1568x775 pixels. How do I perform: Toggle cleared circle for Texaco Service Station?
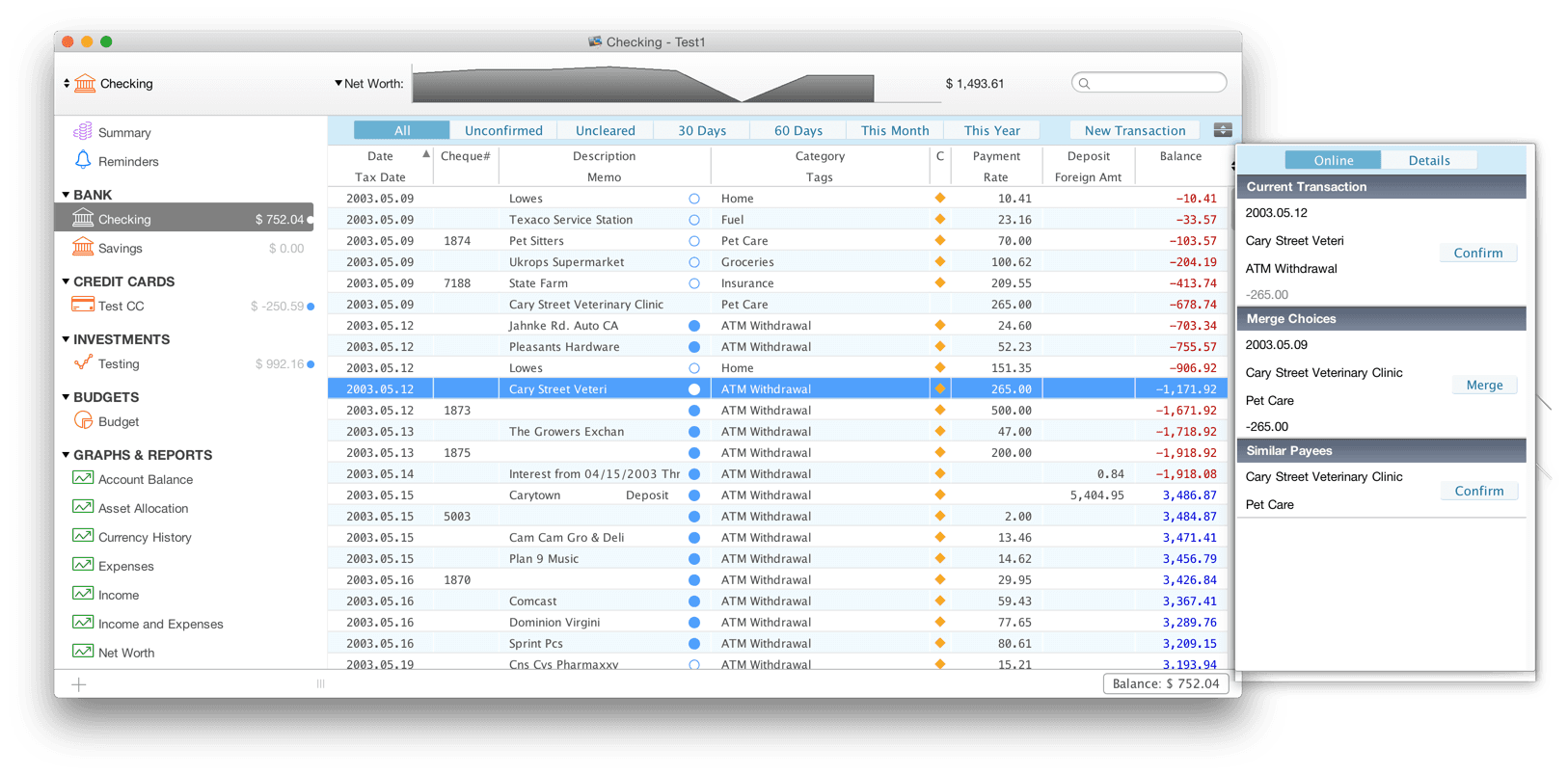(x=694, y=220)
